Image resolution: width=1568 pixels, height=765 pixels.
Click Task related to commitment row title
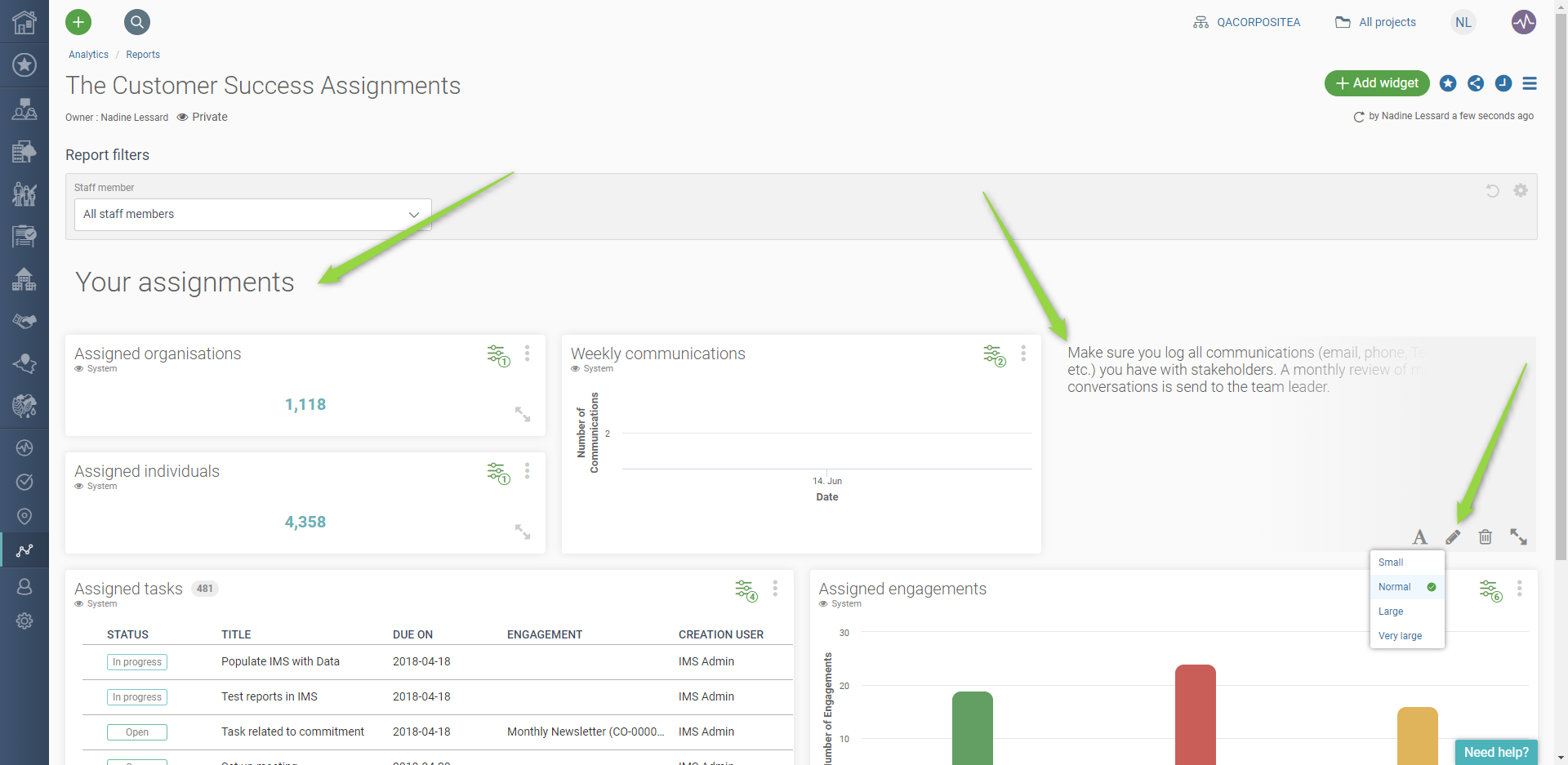[292, 732]
